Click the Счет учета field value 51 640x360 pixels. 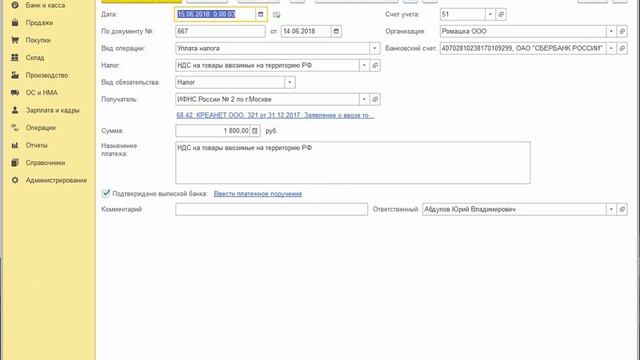[462, 14]
